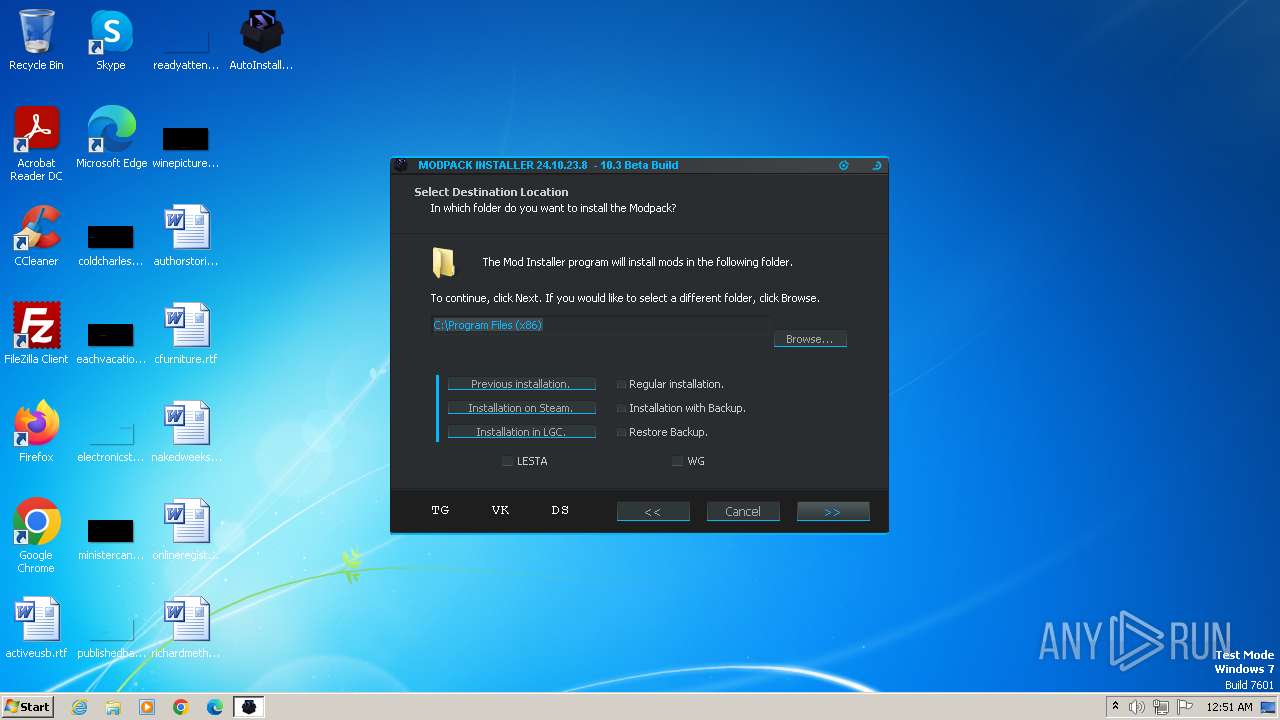Viewport: 1280px width, 720px height.
Task: Click the yellow folder icon in installer
Action: (x=444, y=262)
